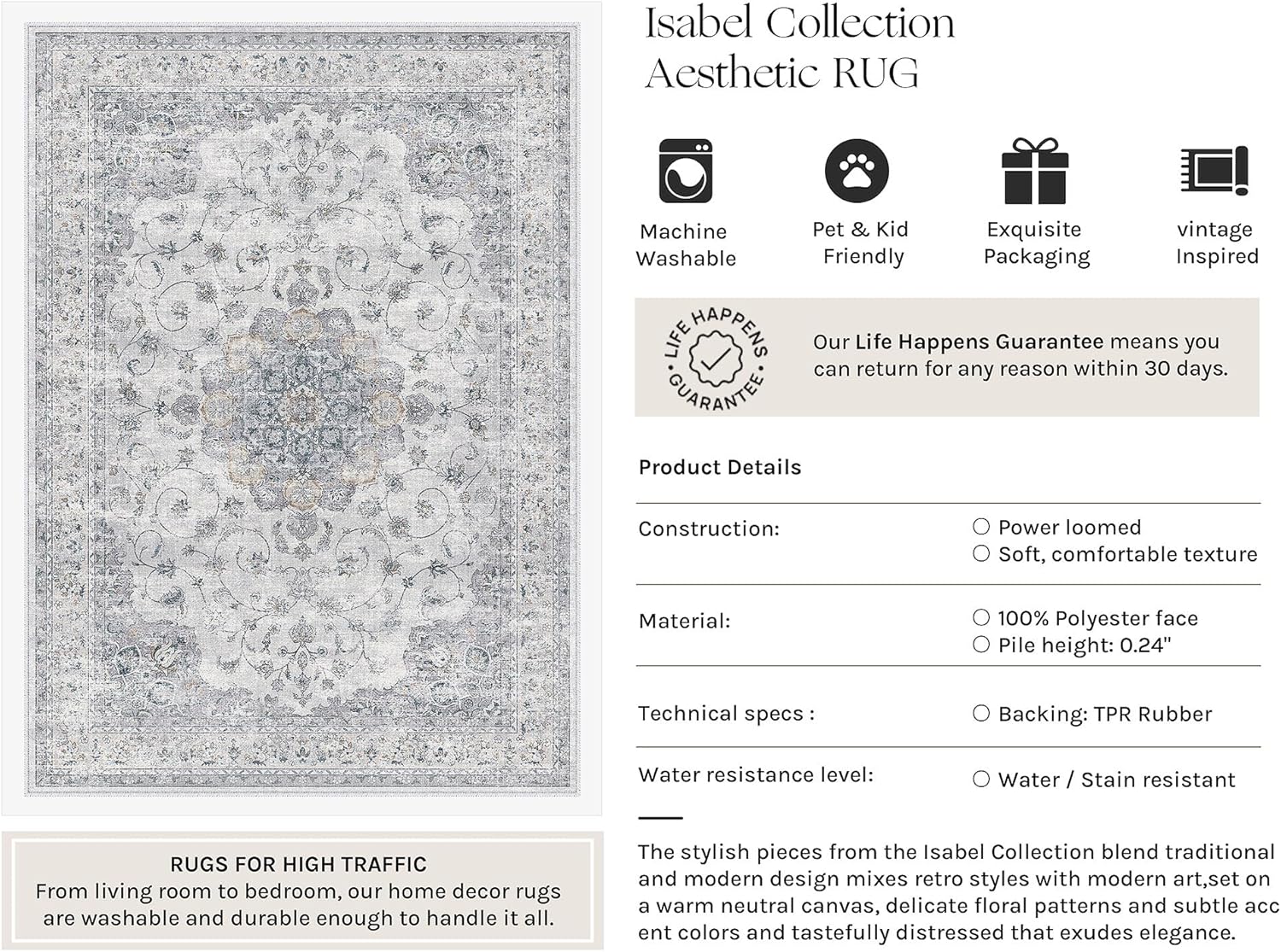This screenshot has height=952, width=1281.
Task: Click the Pet & Kid Friendly paw icon
Action: [857, 171]
